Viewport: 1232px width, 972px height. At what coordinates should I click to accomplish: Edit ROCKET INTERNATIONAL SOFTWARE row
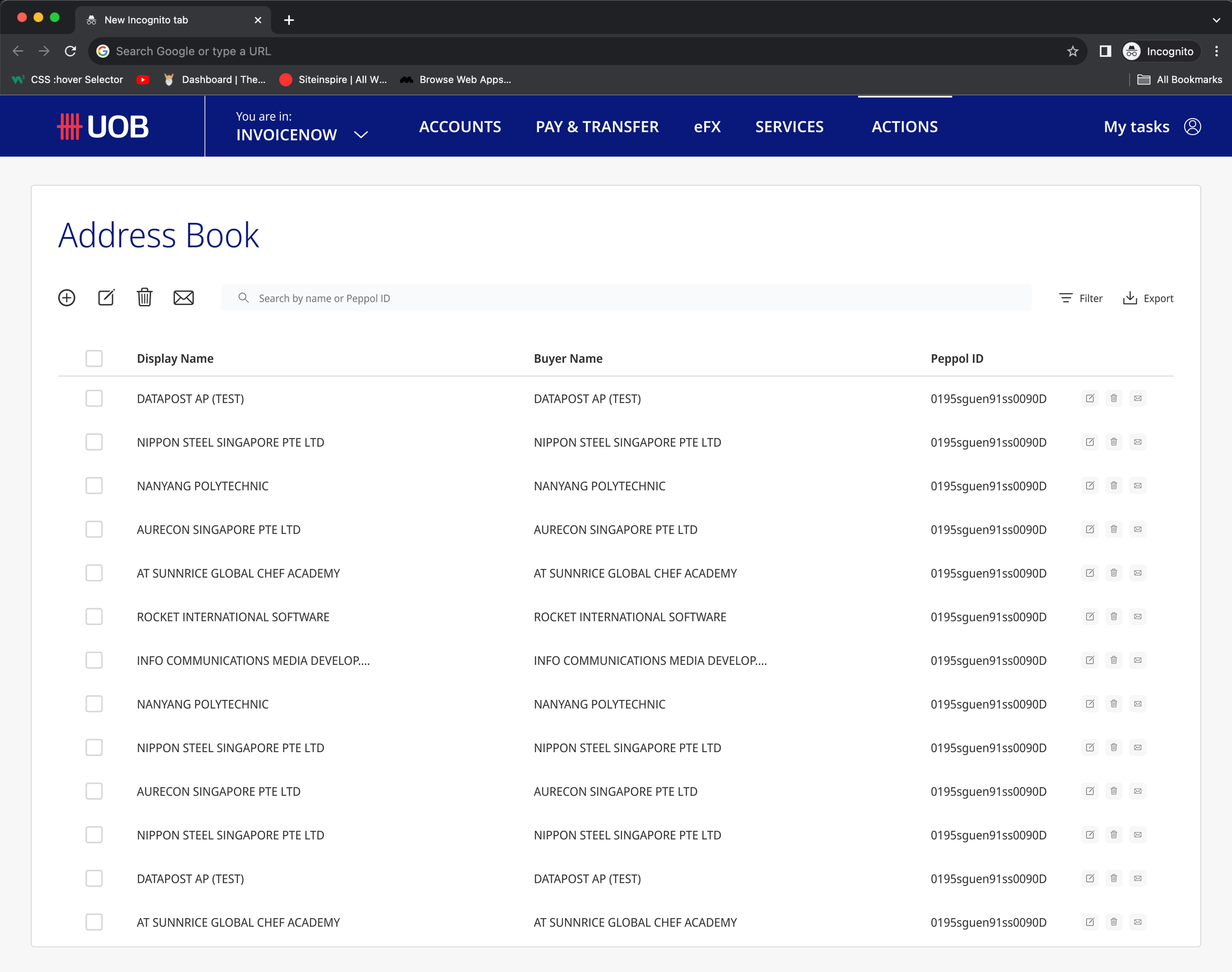[x=1090, y=616]
